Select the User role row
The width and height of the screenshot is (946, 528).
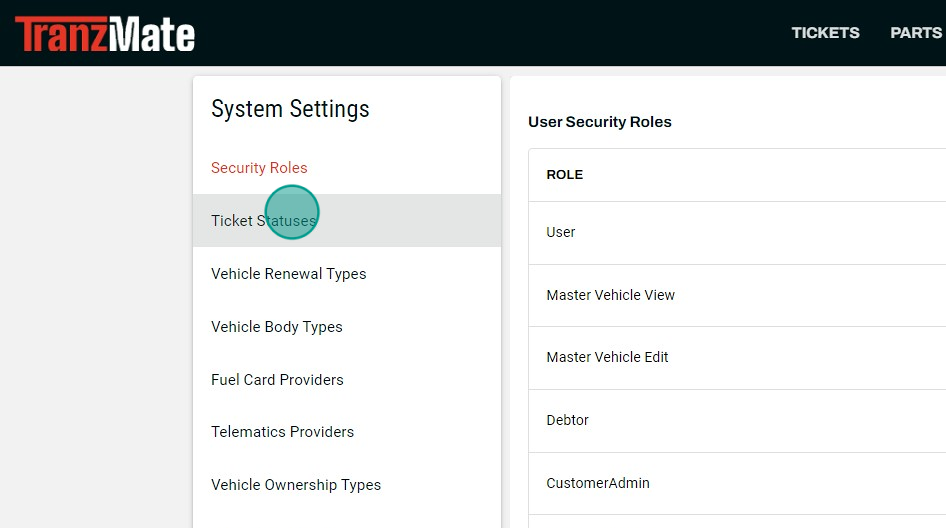pos(737,233)
